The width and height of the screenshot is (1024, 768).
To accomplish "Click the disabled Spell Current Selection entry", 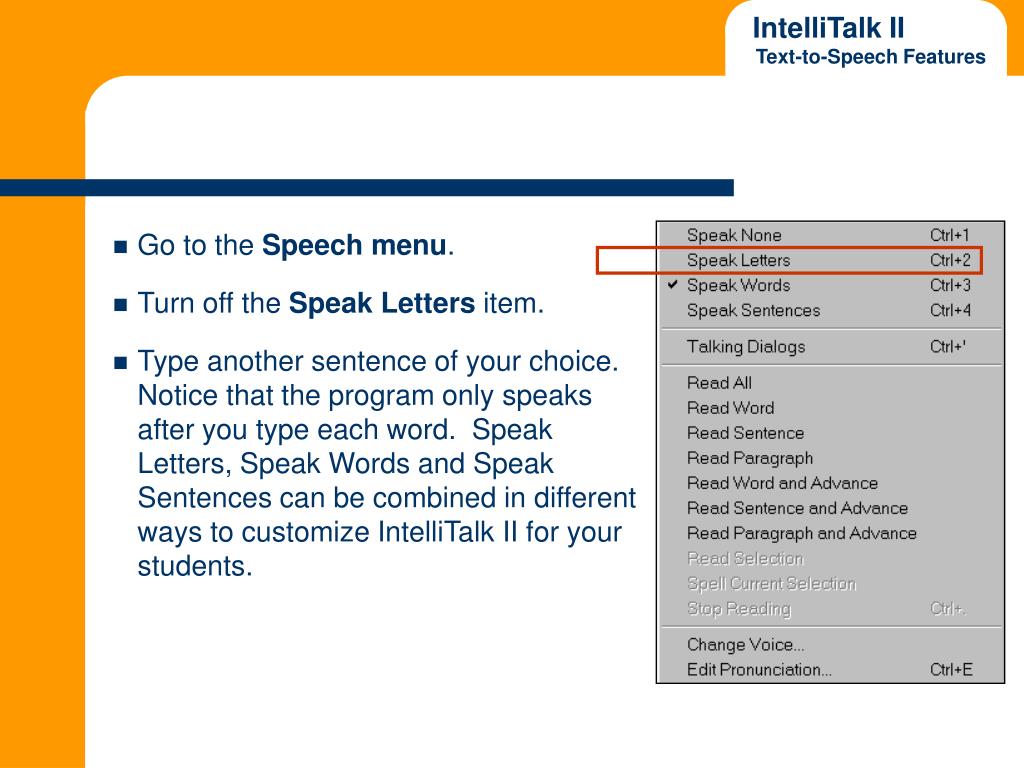I will tap(830, 584).
